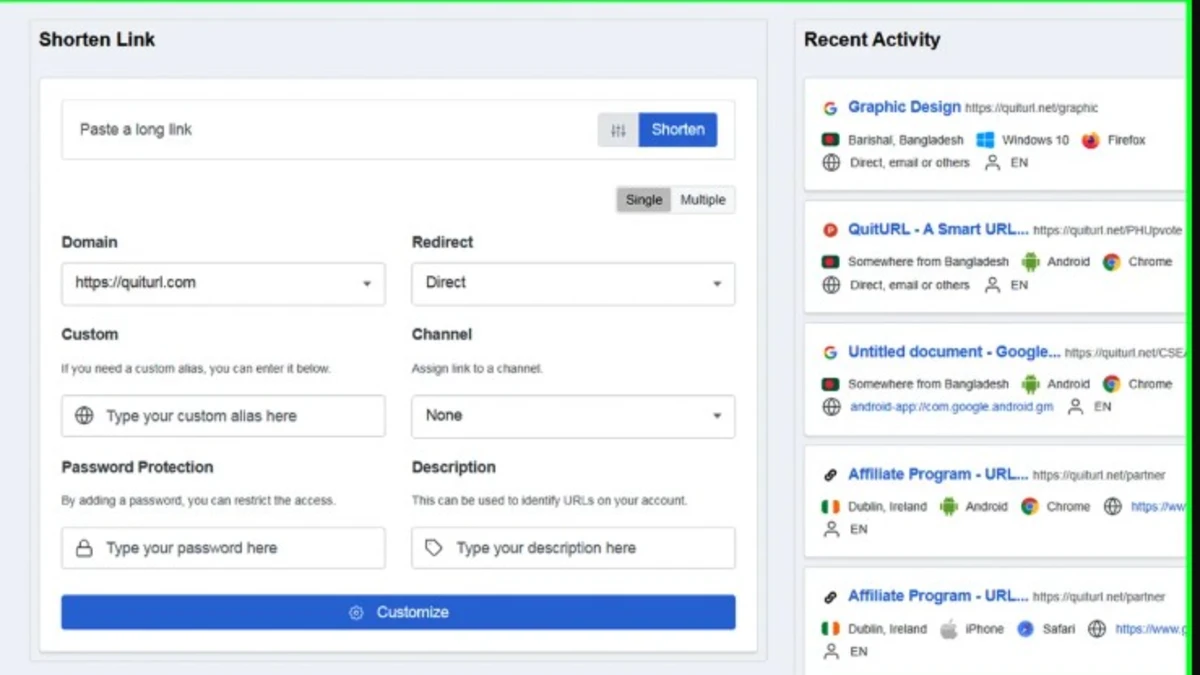Click the Apple iPhone icon in last activity
The height and width of the screenshot is (675, 1200).
coord(948,629)
